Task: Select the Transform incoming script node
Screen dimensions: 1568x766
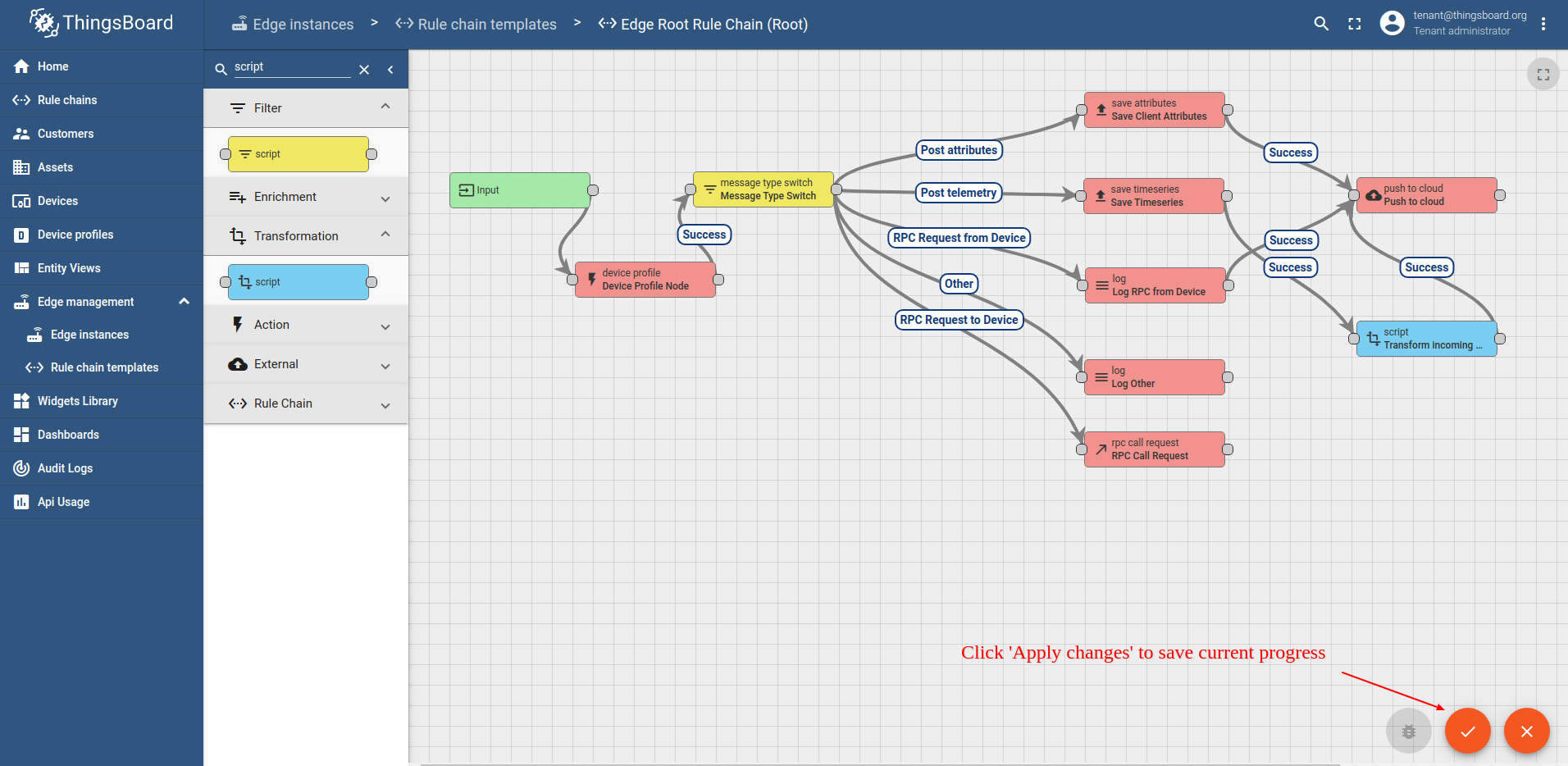Action: click(x=1427, y=339)
